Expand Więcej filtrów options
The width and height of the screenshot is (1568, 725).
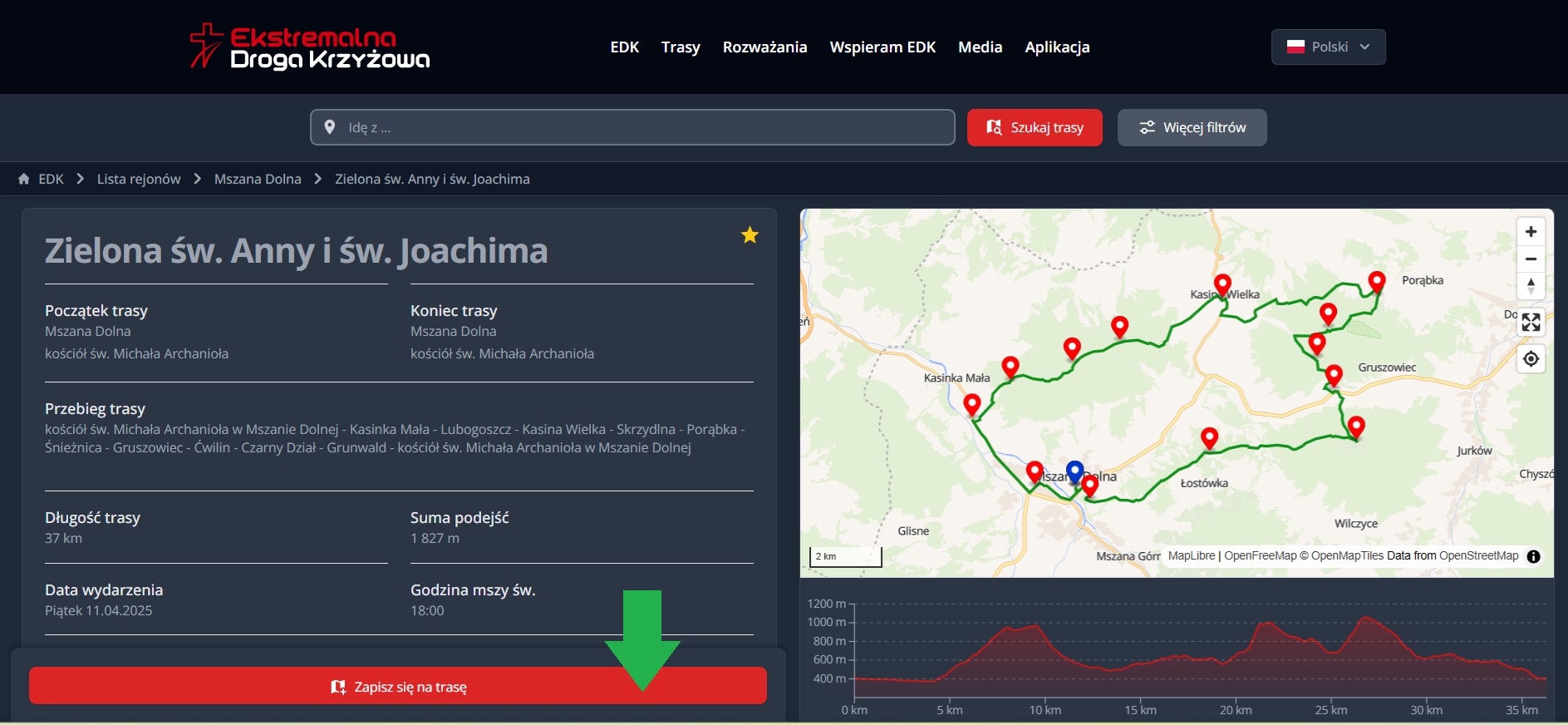pos(1192,128)
